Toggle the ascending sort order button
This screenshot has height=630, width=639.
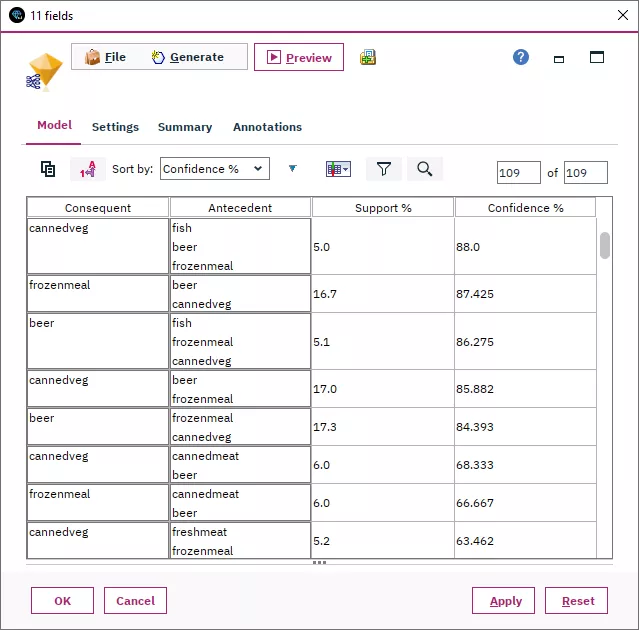[88, 170]
